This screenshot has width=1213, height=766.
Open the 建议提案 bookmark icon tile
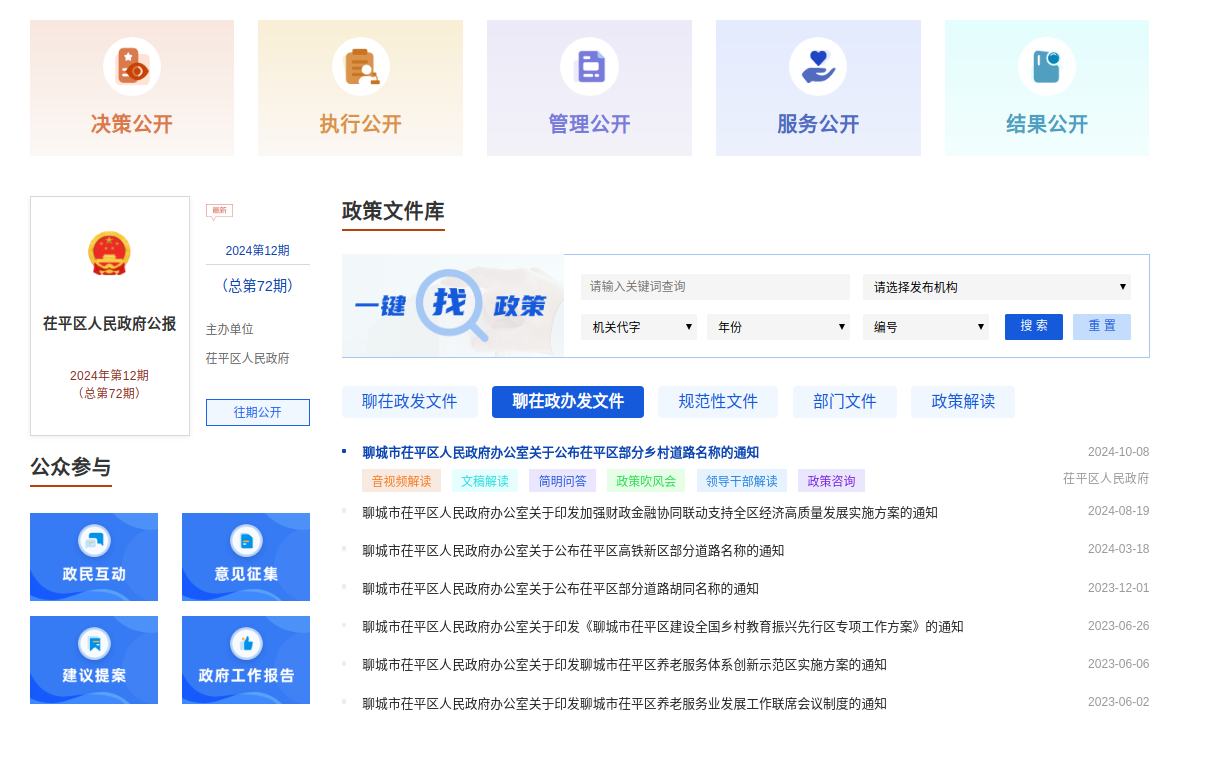pyautogui.click(x=94, y=659)
